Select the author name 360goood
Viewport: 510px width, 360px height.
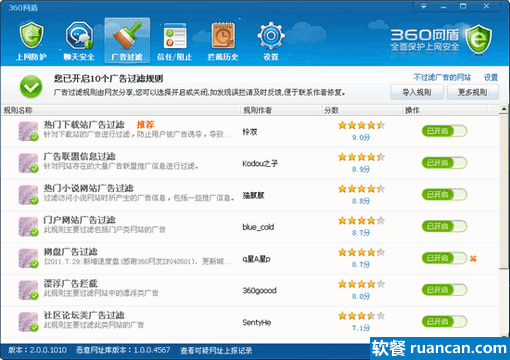coord(259,290)
